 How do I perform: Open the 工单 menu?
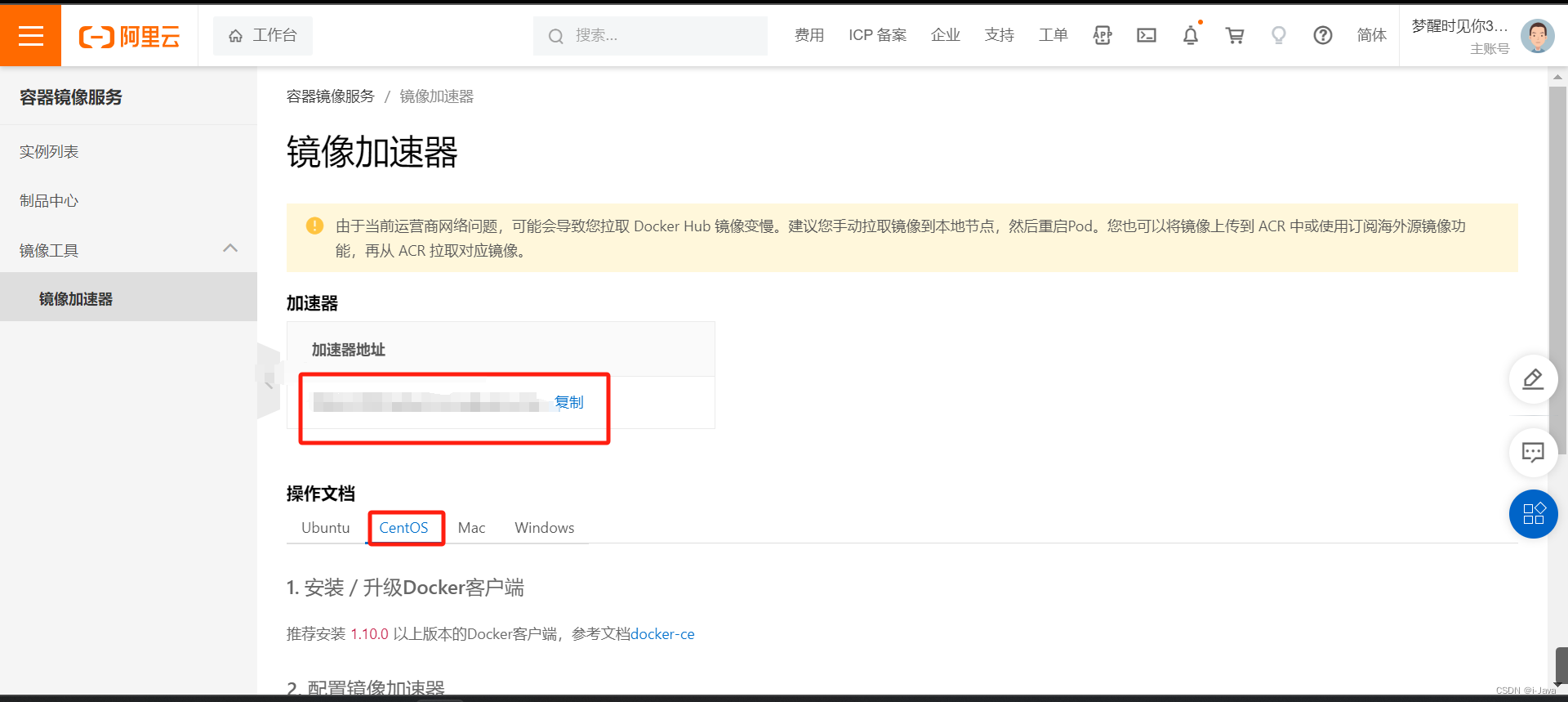[x=1053, y=35]
